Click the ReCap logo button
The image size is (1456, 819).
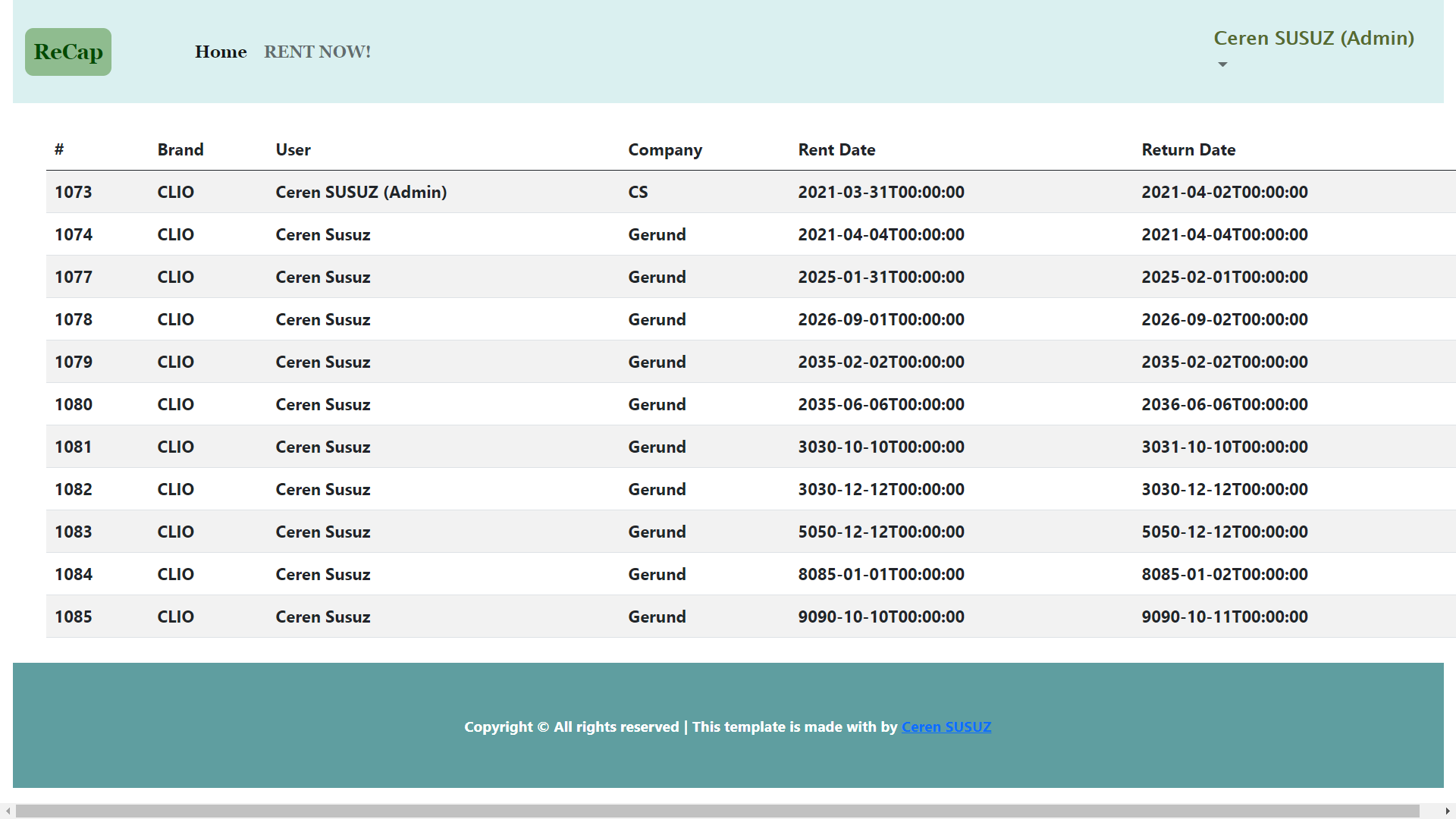[68, 52]
